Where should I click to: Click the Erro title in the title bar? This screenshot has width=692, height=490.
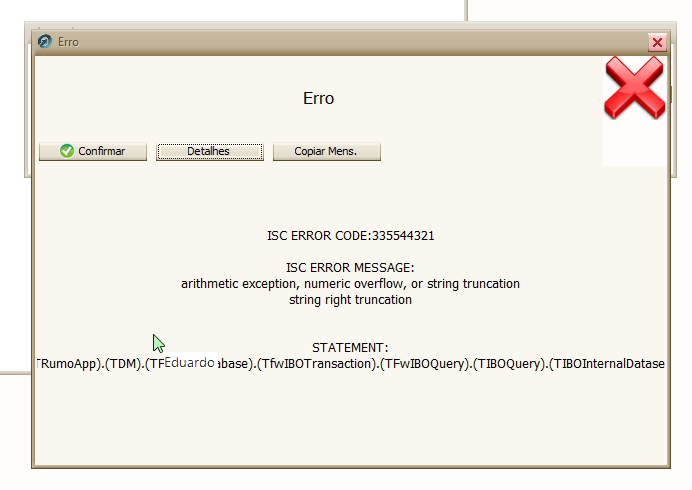coord(68,42)
